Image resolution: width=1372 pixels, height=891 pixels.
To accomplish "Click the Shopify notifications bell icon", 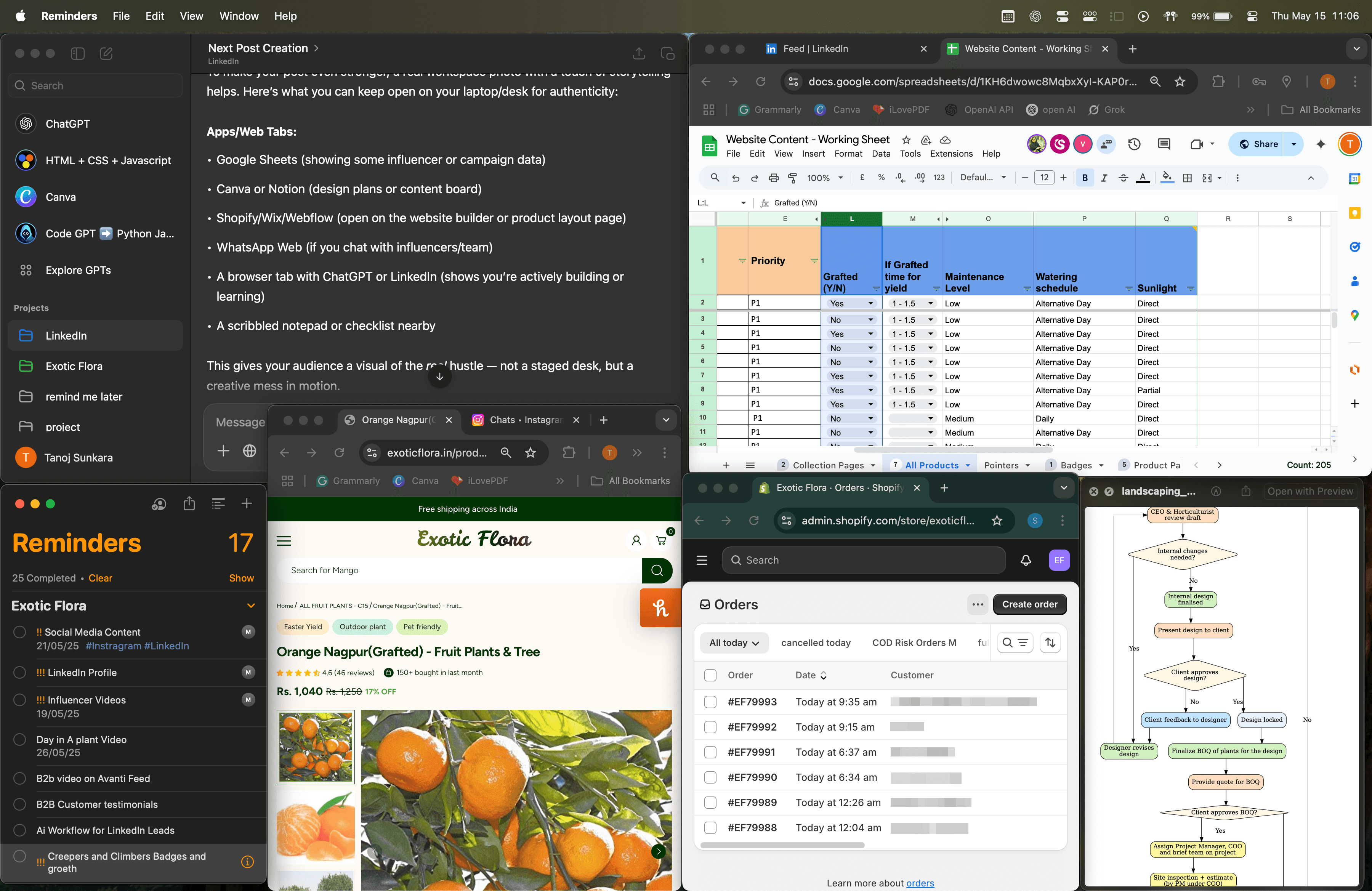I will point(1026,560).
